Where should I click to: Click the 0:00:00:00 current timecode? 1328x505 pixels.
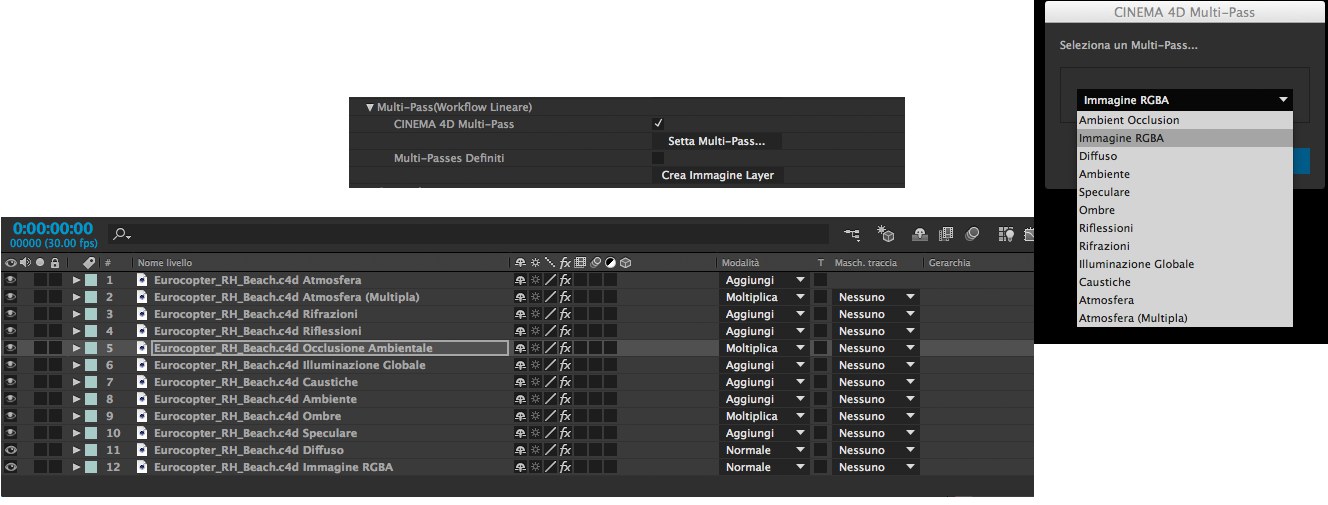pyautogui.click(x=52, y=229)
